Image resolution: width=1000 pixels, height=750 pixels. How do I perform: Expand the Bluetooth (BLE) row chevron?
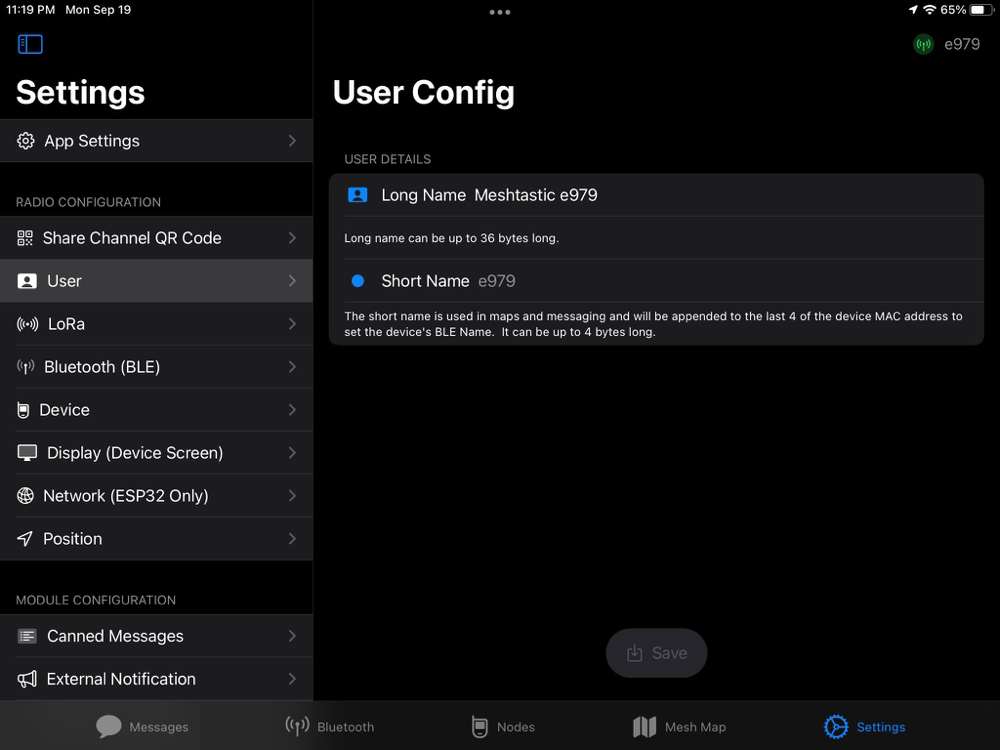(292, 367)
